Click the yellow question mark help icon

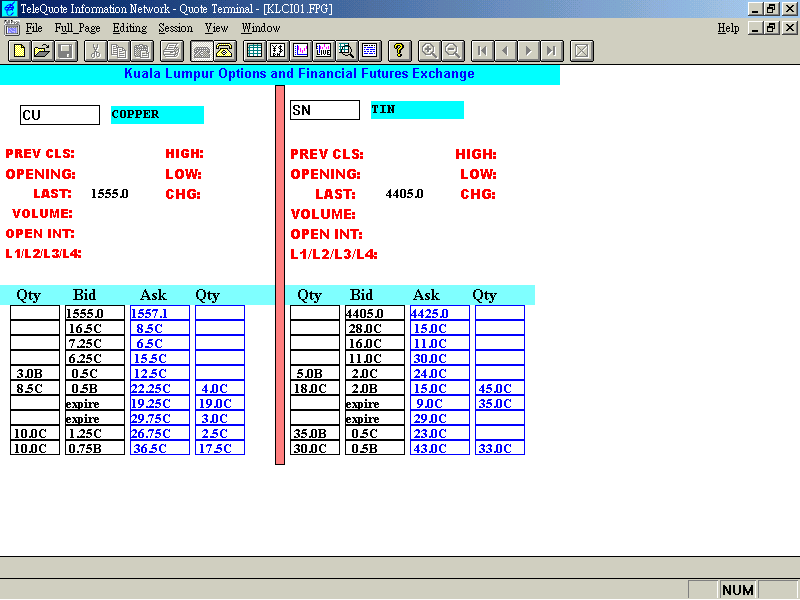399,51
